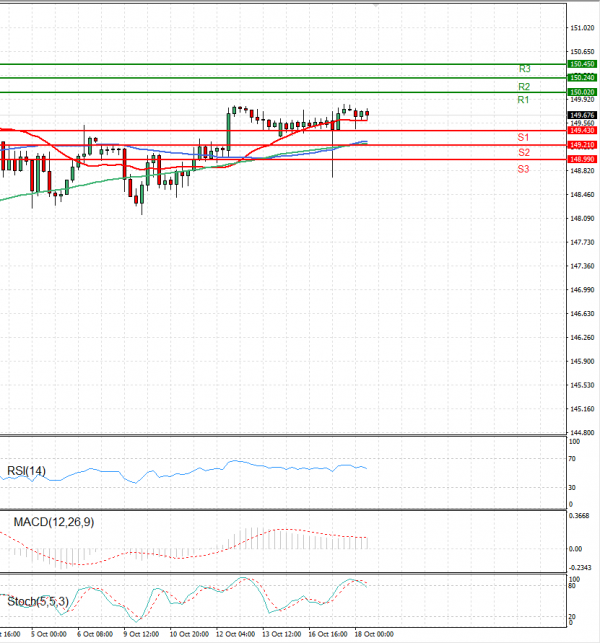Screen dimensions: 600x643
Task: Select the red 149.430 price tag
Action: coord(582,130)
